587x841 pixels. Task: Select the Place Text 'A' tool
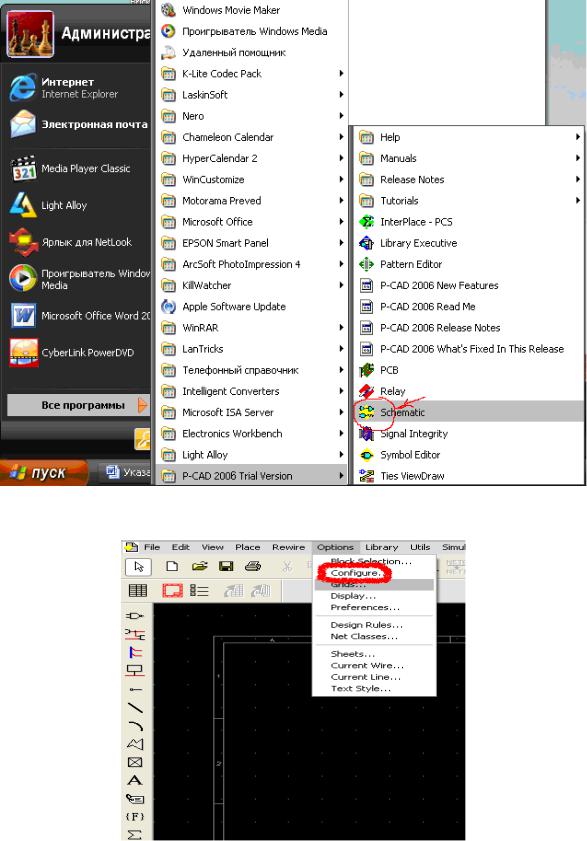pyautogui.click(x=135, y=780)
